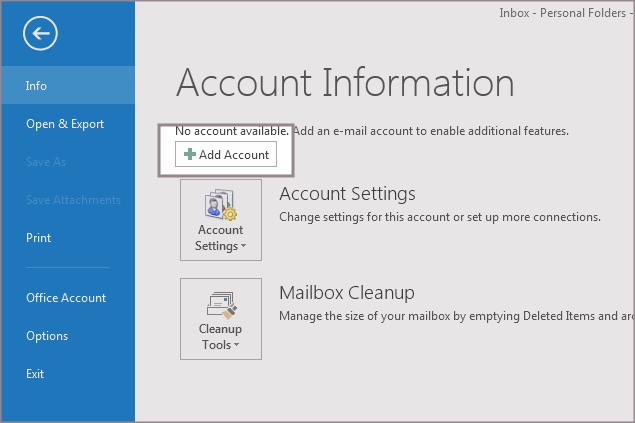Click the Account Settings person-gear icon

pyautogui.click(x=220, y=205)
